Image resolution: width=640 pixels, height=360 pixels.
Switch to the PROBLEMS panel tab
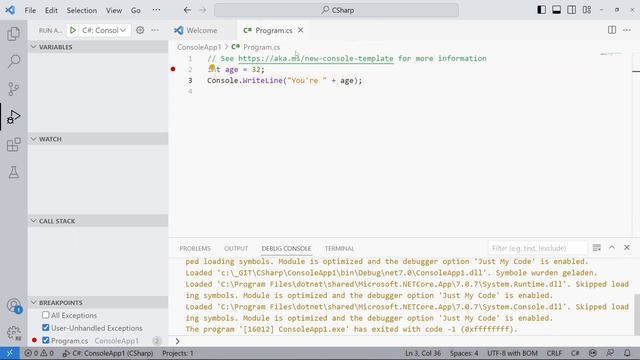(x=195, y=248)
